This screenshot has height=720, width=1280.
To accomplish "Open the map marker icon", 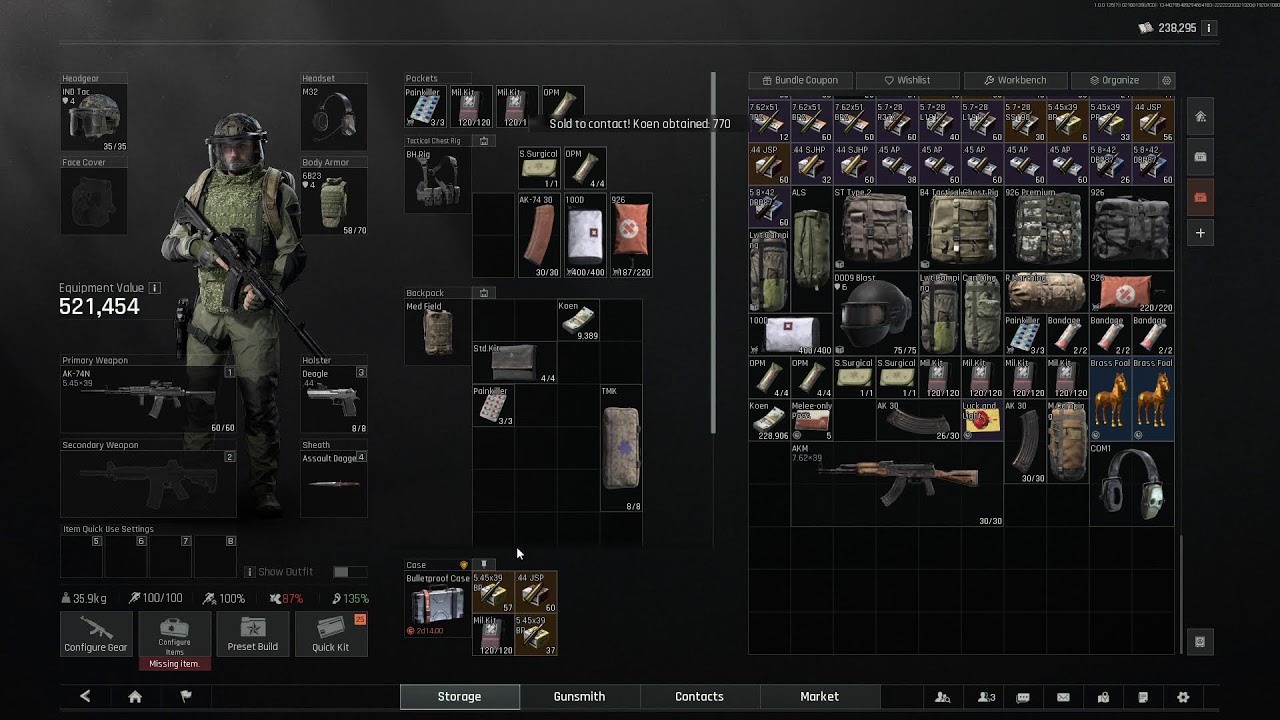I will [1103, 697].
